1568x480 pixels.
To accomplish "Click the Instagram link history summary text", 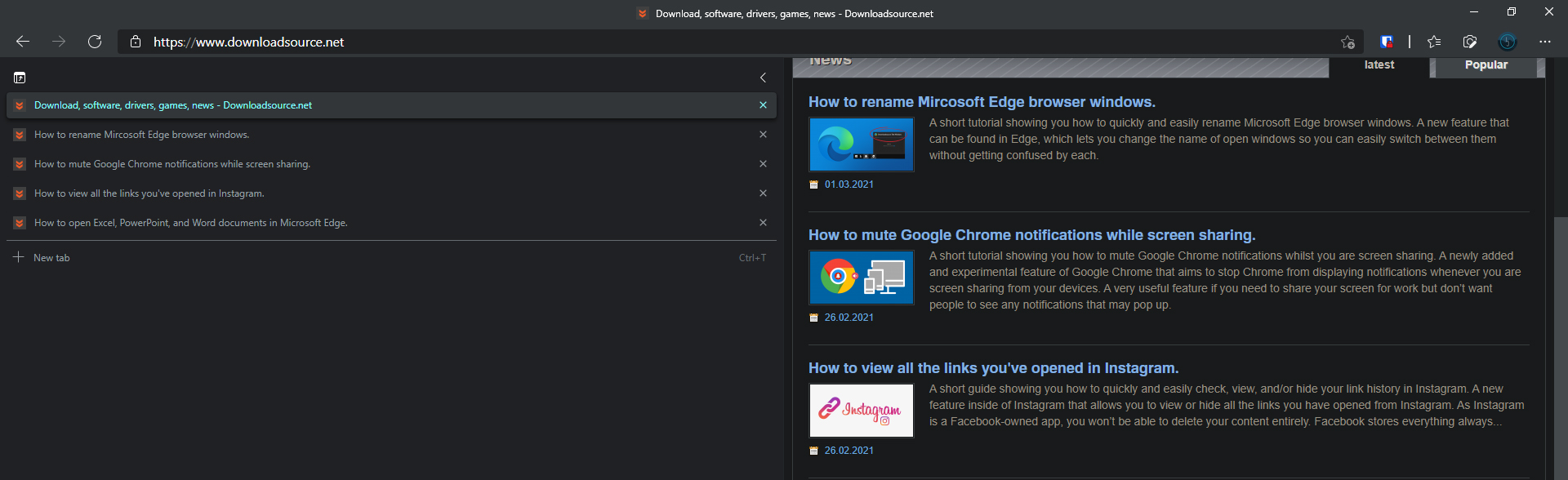I will (1227, 405).
